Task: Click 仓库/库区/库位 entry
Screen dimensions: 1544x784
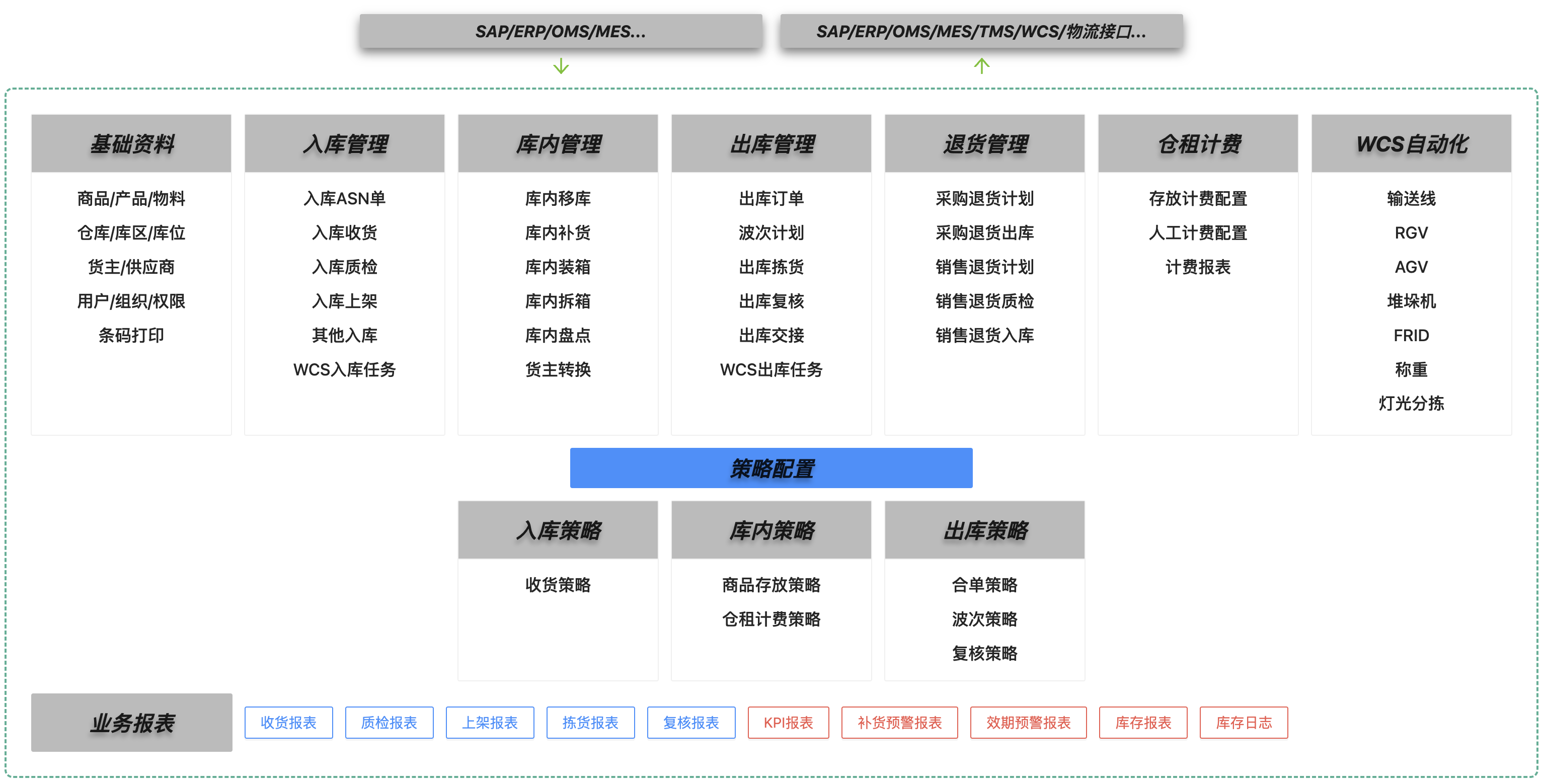Action: coord(131,232)
